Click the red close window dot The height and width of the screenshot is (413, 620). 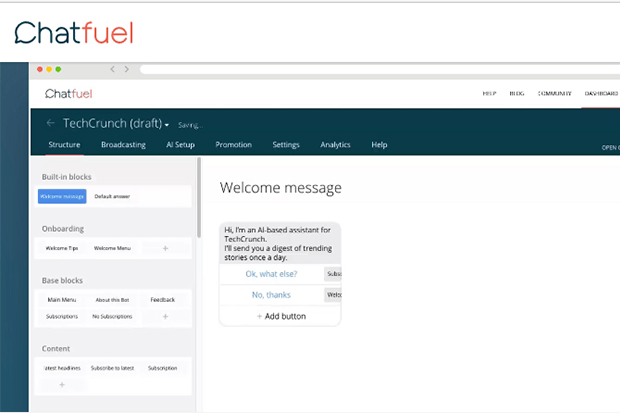[x=40, y=69]
